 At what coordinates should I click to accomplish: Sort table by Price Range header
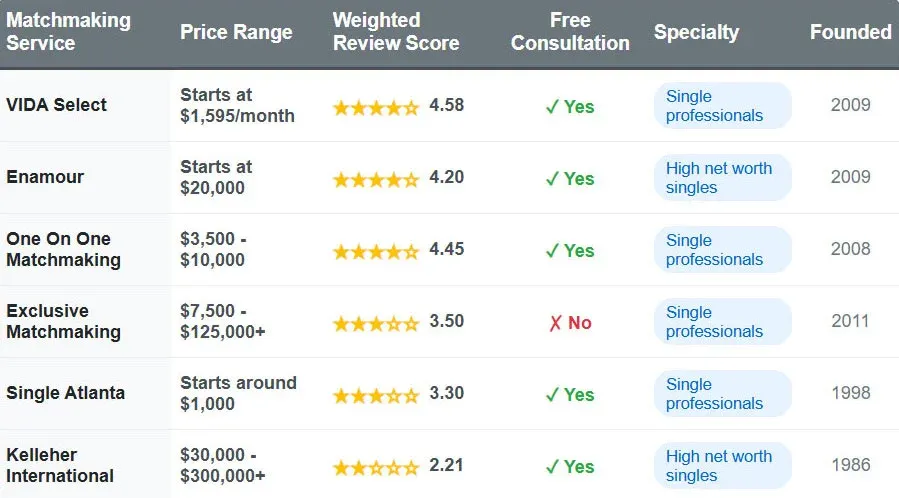pyautogui.click(x=236, y=32)
